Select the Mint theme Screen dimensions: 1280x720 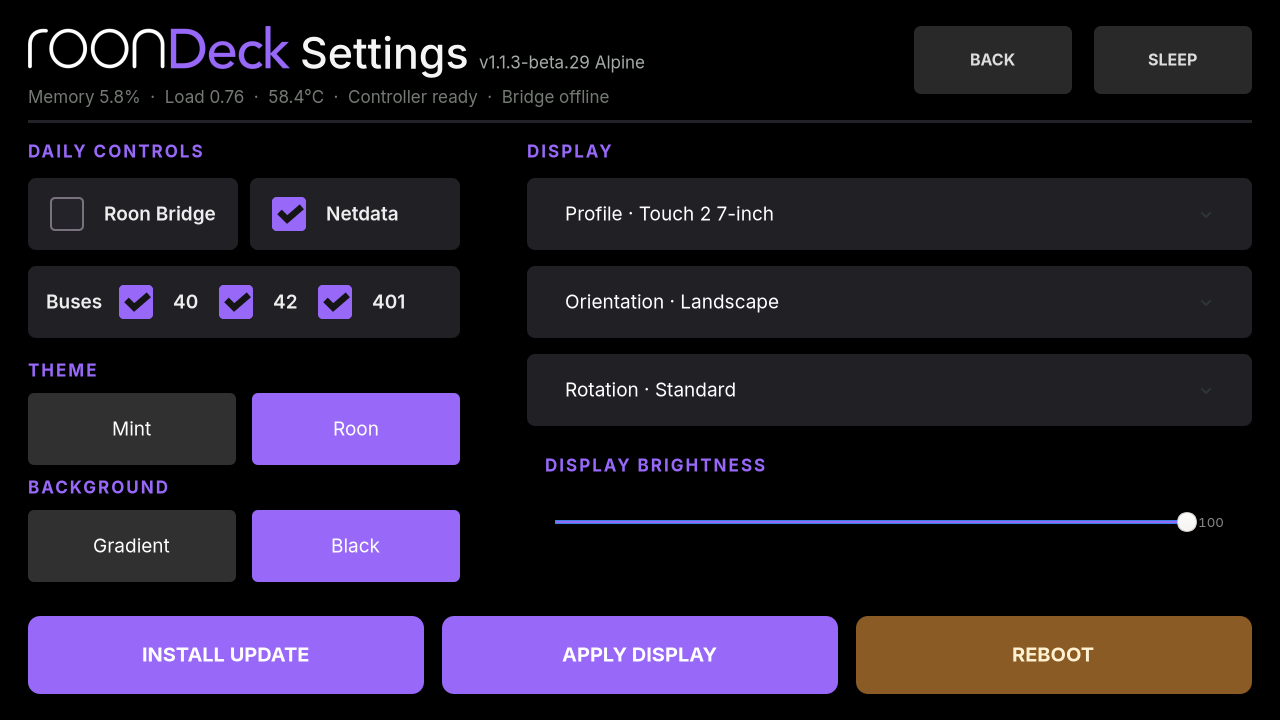coord(132,429)
